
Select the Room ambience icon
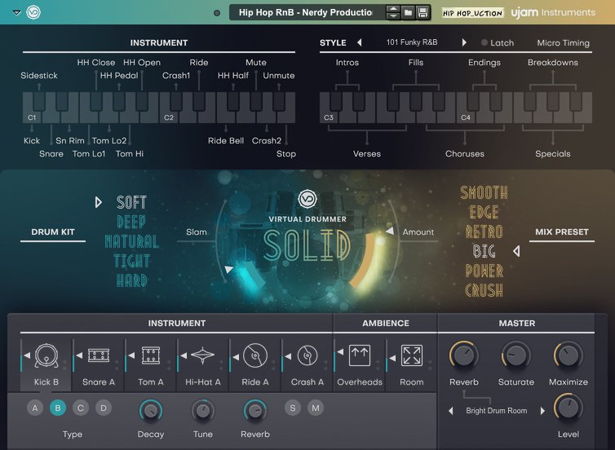click(411, 356)
